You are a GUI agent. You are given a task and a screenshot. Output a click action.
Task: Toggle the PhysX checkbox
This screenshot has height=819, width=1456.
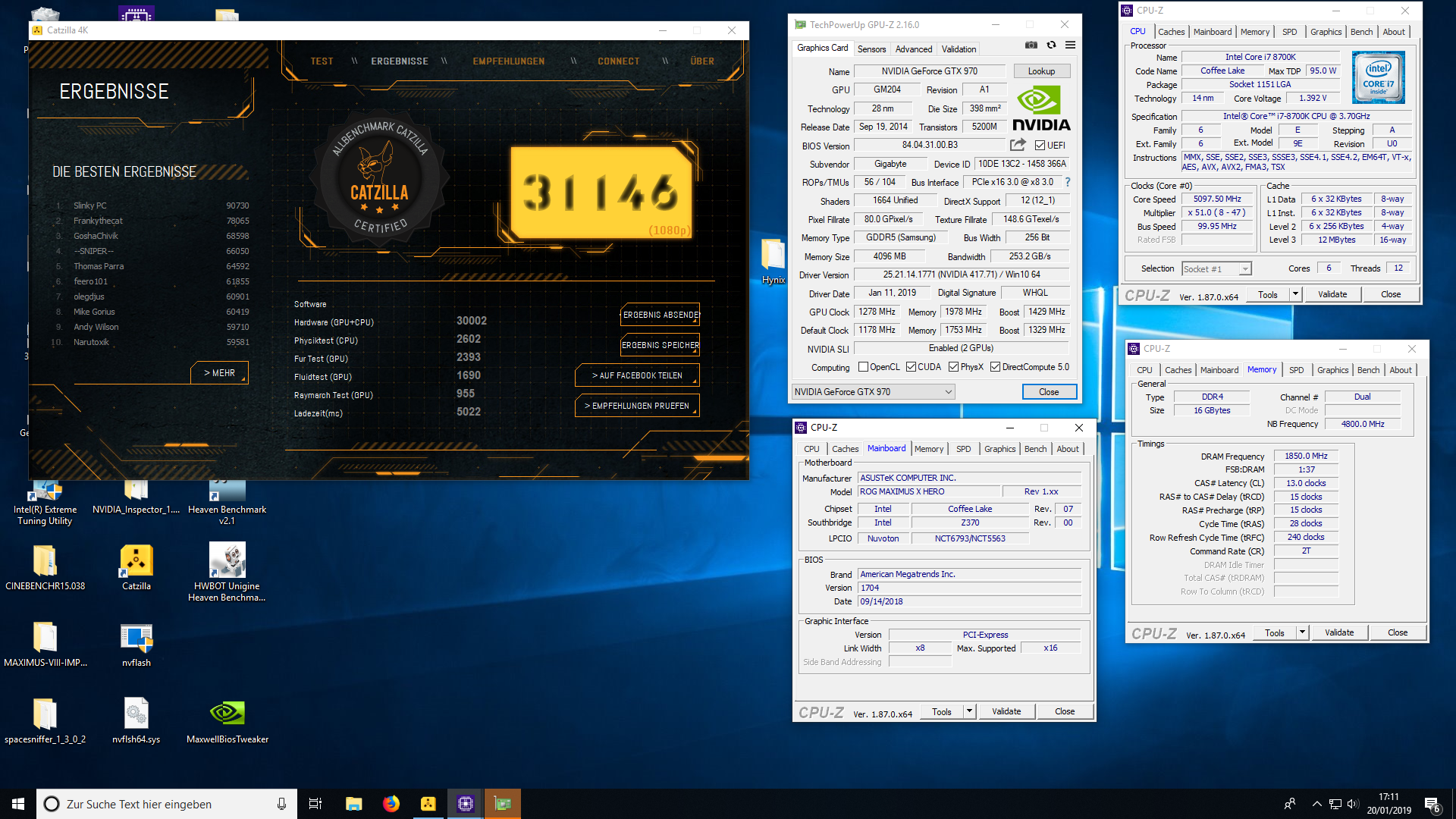click(953, 367)
